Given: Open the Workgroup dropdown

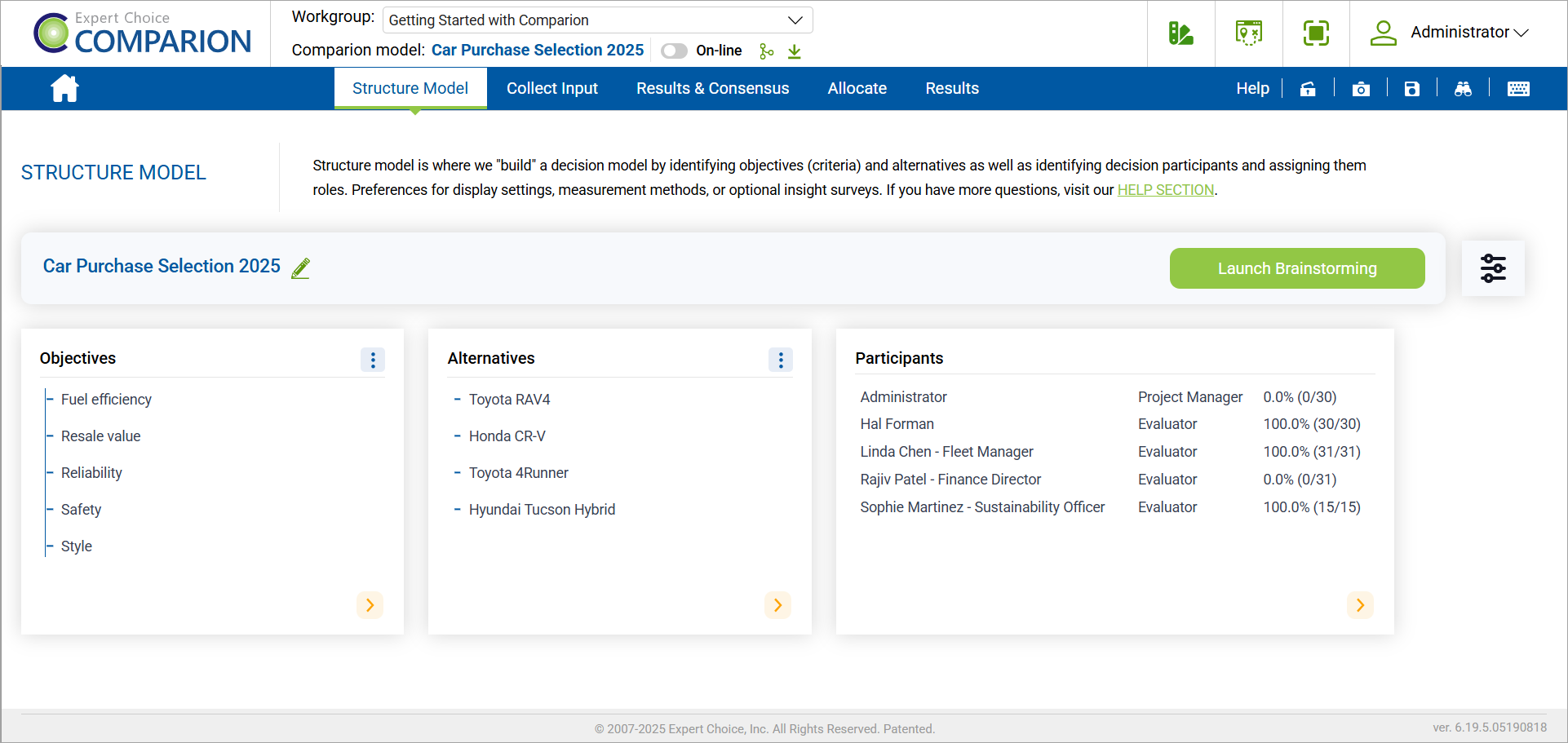Looking at the screenshot, I should click(597, 20).
